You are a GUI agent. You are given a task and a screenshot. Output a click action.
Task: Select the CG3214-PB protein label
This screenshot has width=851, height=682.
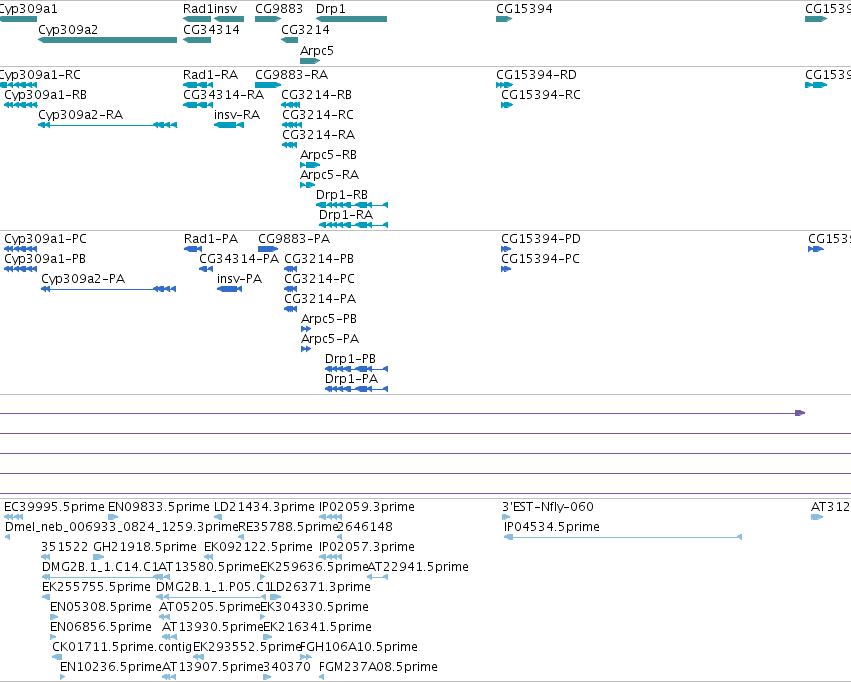(x=319, y=258)
